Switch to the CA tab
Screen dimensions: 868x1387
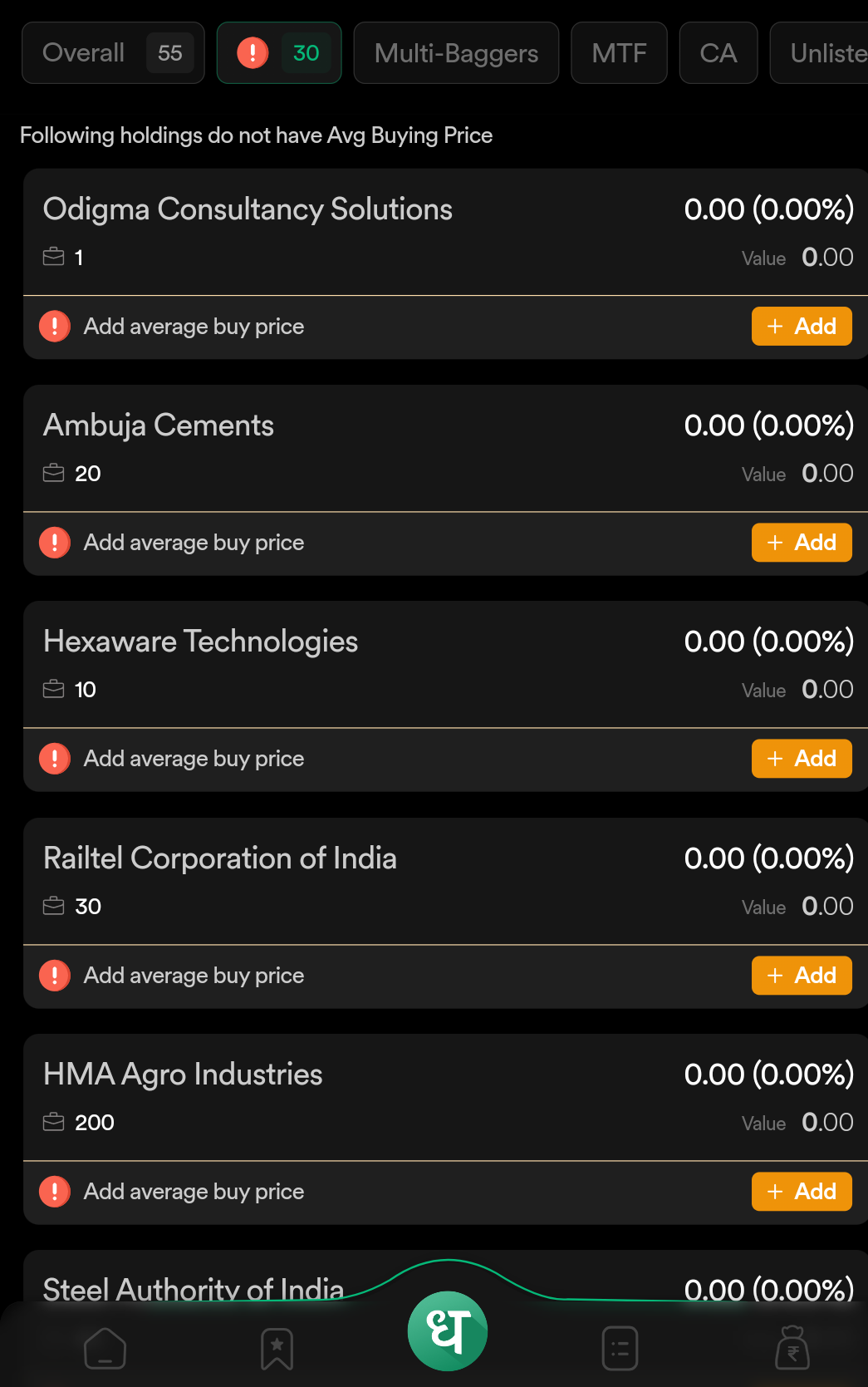718,53
